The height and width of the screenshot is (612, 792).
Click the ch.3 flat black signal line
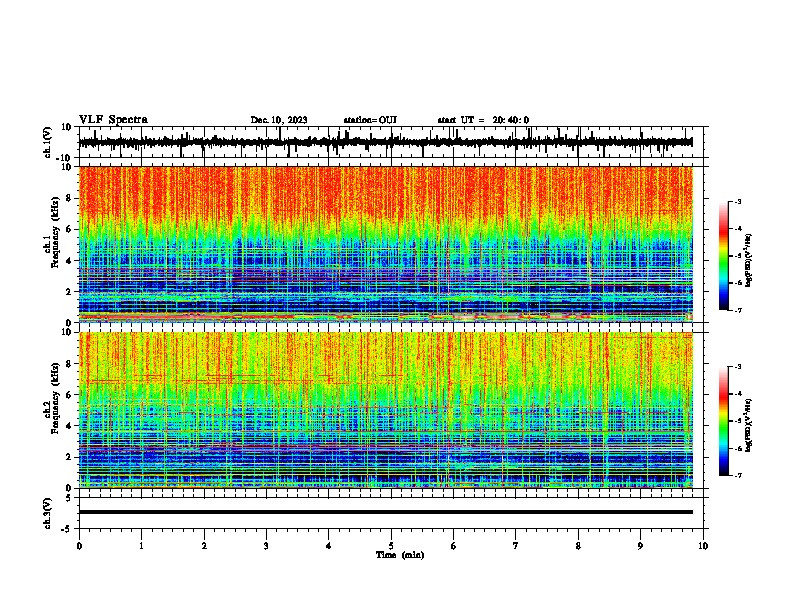pos(386,512)
